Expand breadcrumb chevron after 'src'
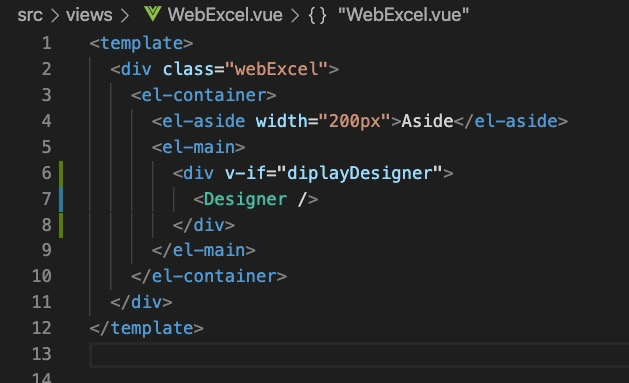The width and height of the screenshot is (629, 383). (x=55, y=16)
